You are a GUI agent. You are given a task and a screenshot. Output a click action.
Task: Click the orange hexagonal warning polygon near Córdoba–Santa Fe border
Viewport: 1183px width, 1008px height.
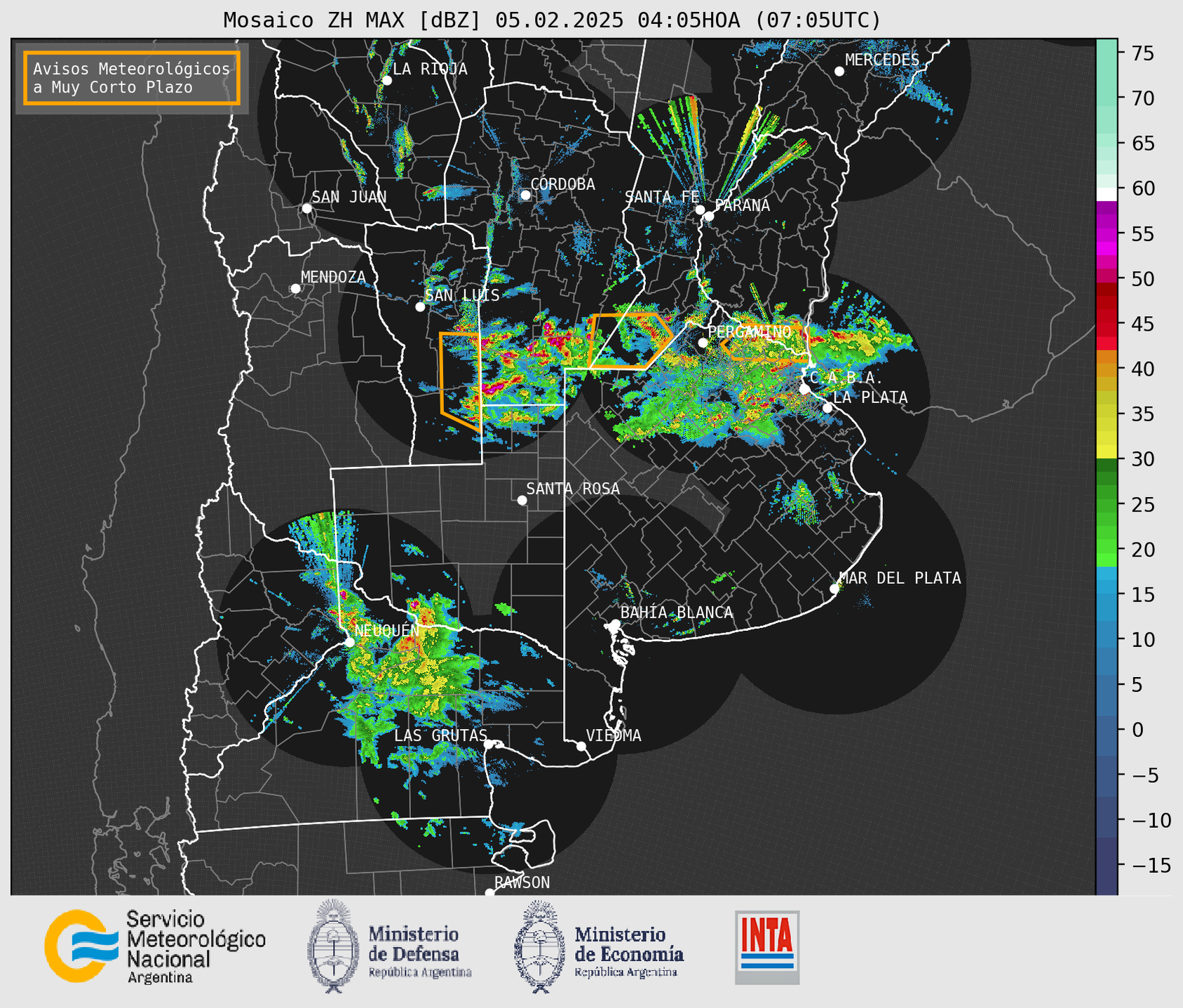[x=632, y=341]
